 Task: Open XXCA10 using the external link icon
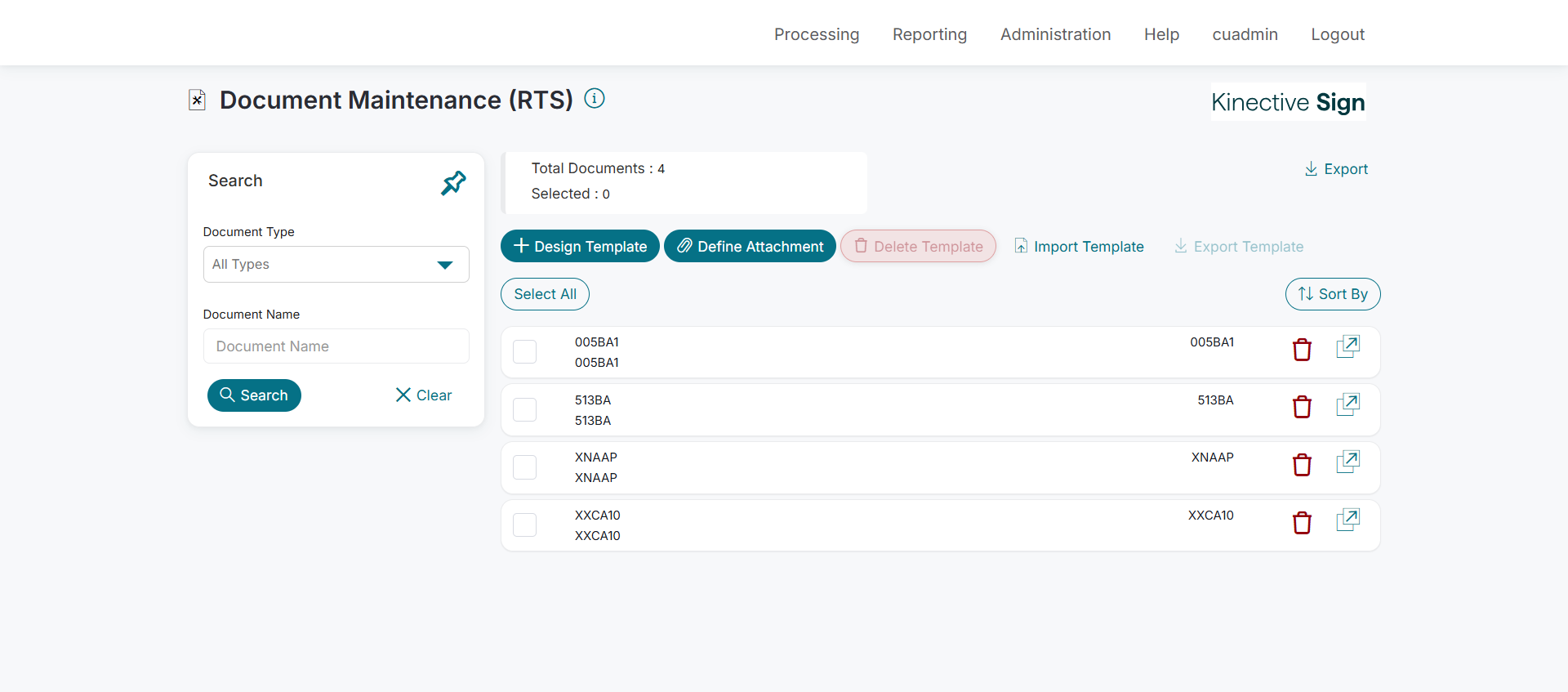point(1347,520)
